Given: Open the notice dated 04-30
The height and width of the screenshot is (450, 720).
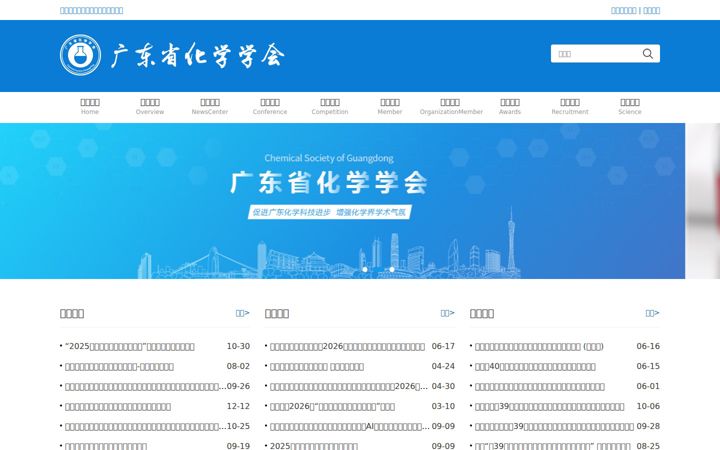Looking at the screenshot, I should (349, 387).
